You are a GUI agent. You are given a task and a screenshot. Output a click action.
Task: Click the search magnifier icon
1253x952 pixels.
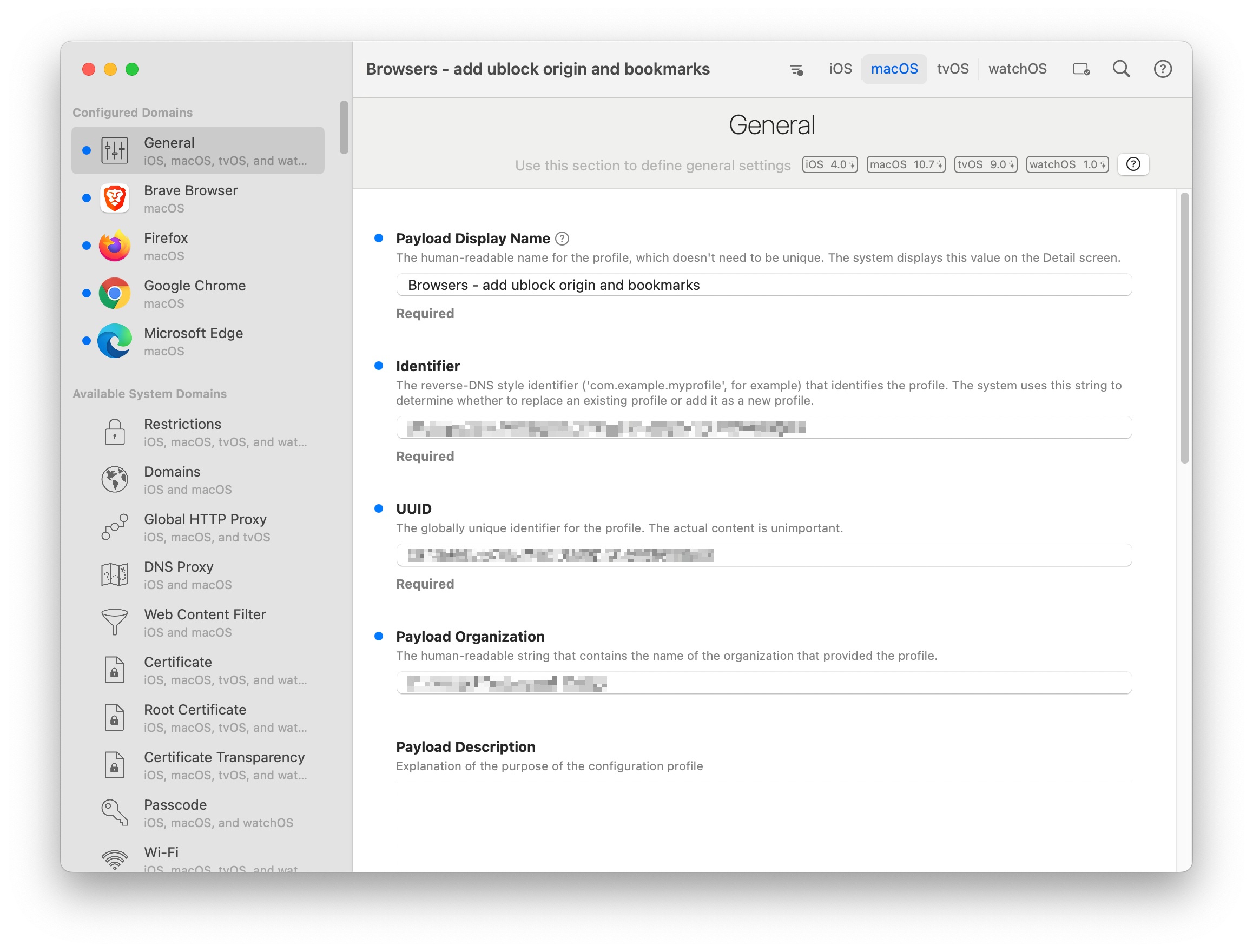click(x=1121, y=69)
